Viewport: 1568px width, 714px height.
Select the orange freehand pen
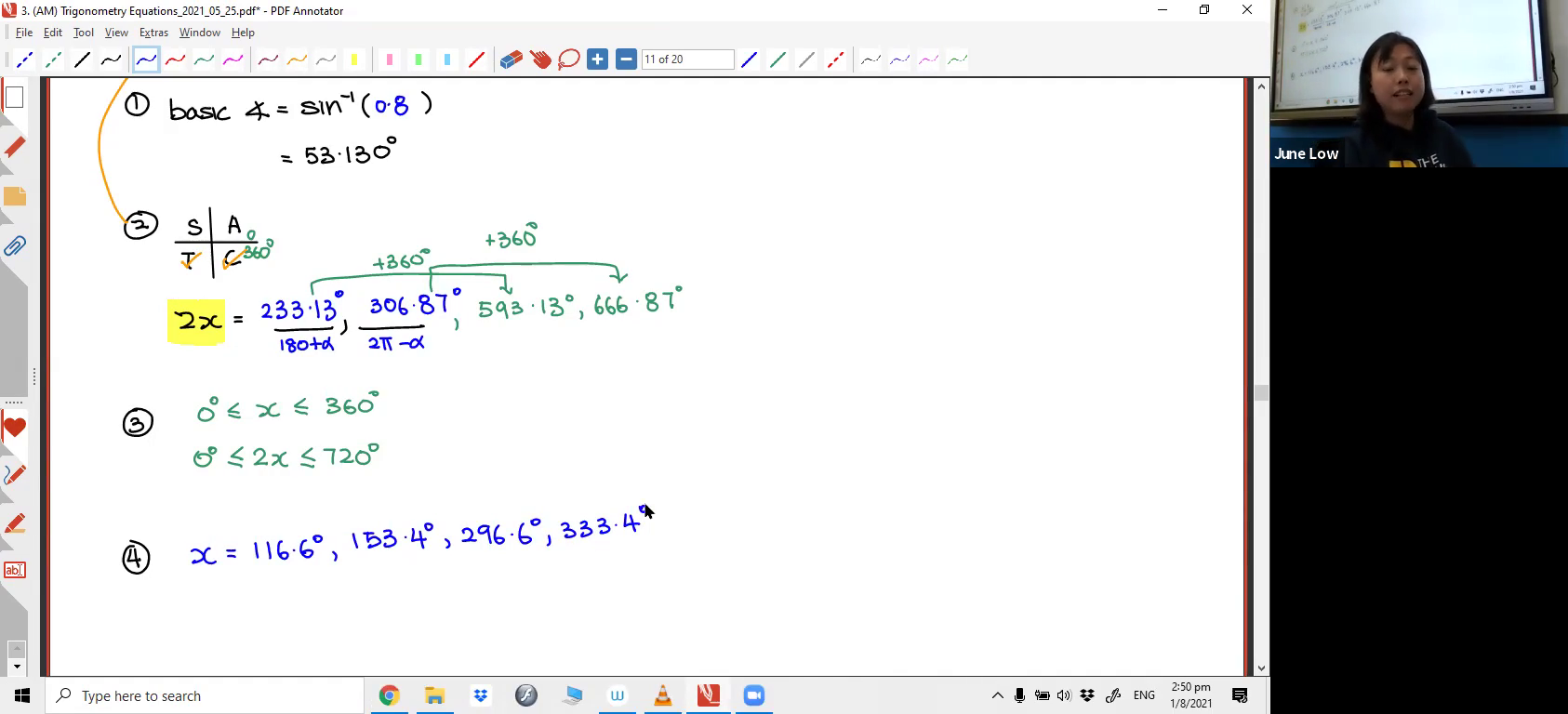click(297, 59)
